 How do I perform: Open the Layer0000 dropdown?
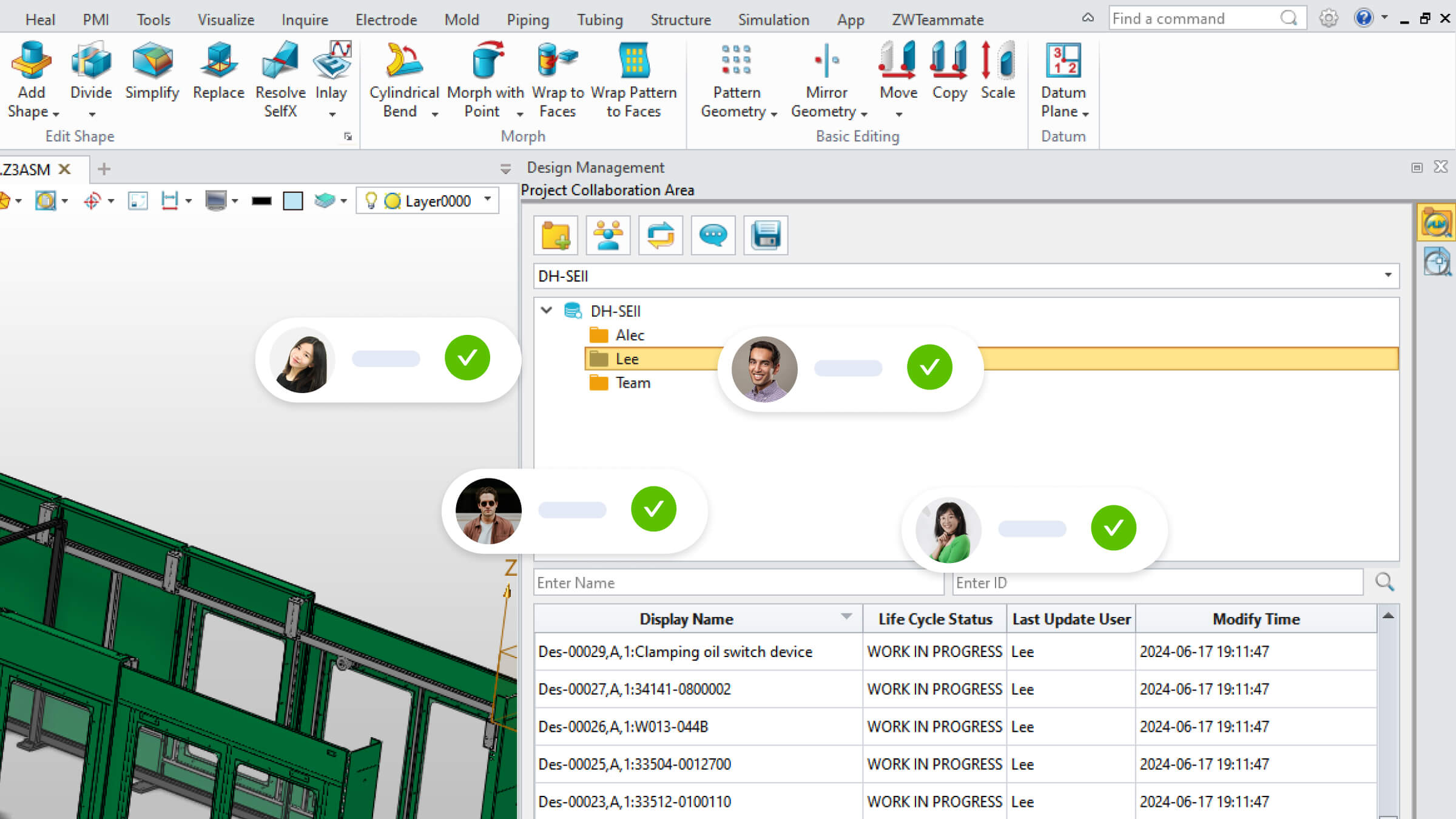(488, 200)
